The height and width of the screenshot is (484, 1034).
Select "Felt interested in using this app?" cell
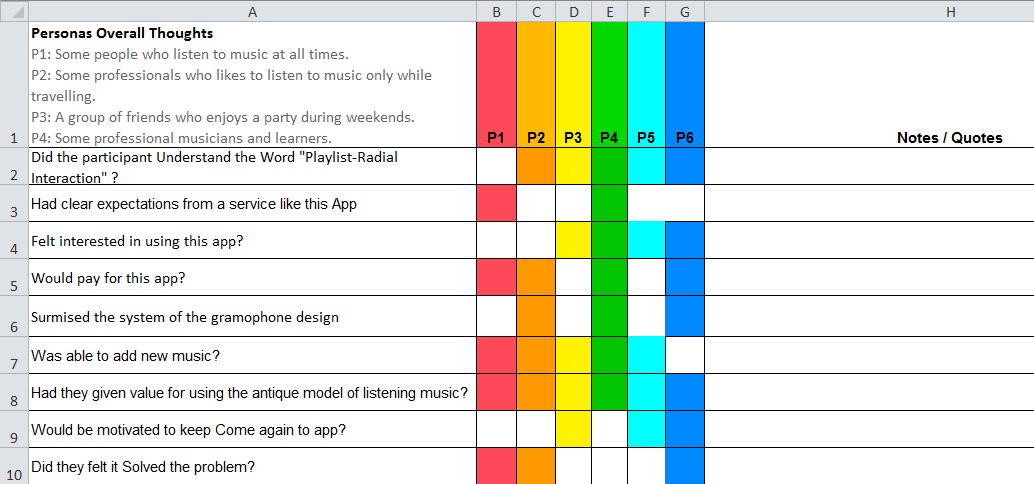tap(252, 240)
